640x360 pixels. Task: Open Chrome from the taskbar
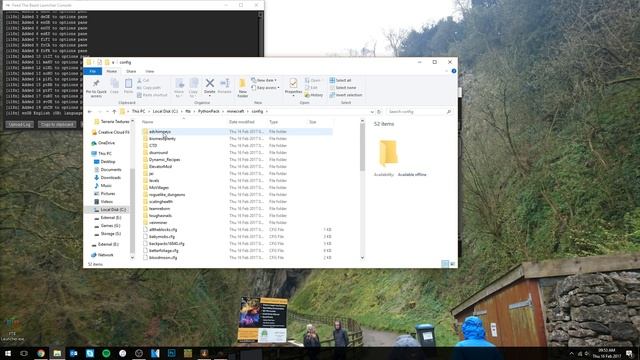coord(41,353)
